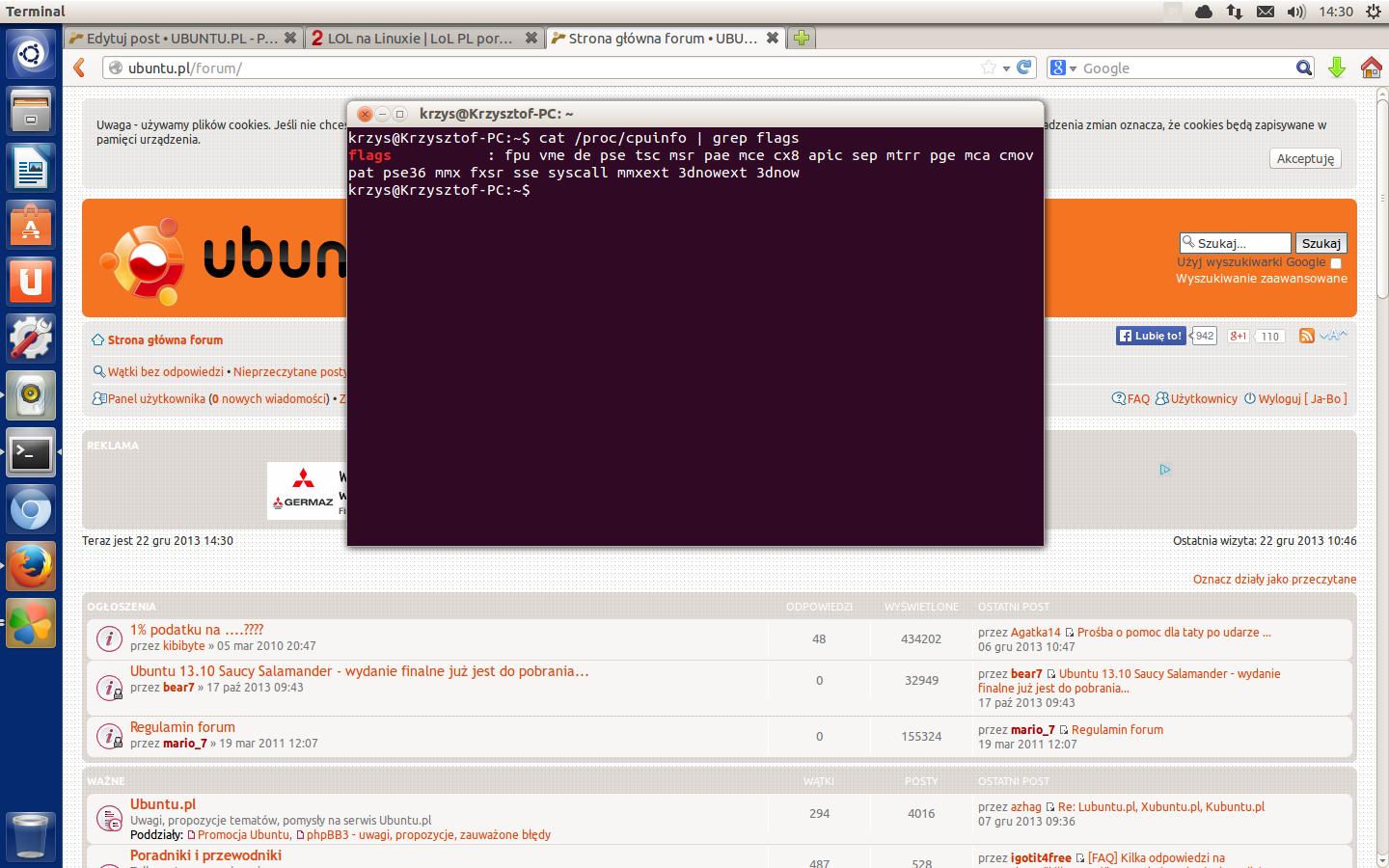The width and height of the screenshot is (1389, 868).
Task: Open the Ubuntu Dash launcher icon
Action: coord(31,53)
